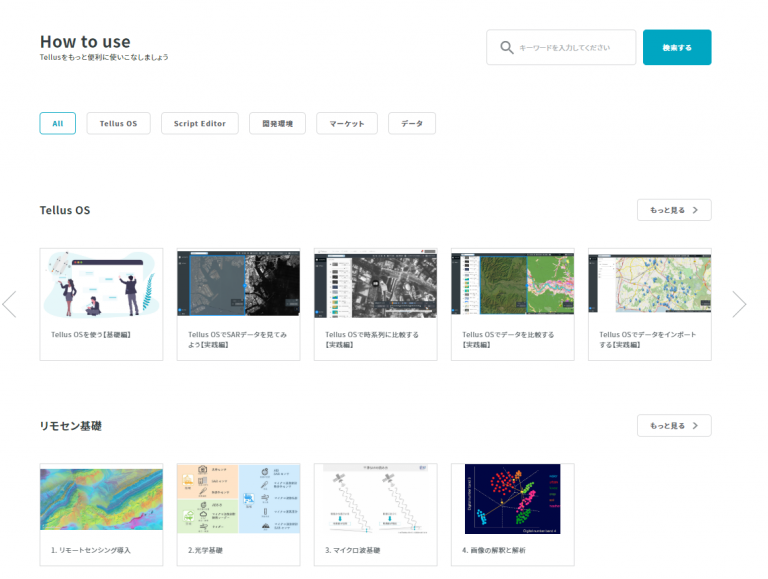Click the Tellus OSでデータを比較する title
The height and width of the screenshot is (579, 768).
point(508,339)
